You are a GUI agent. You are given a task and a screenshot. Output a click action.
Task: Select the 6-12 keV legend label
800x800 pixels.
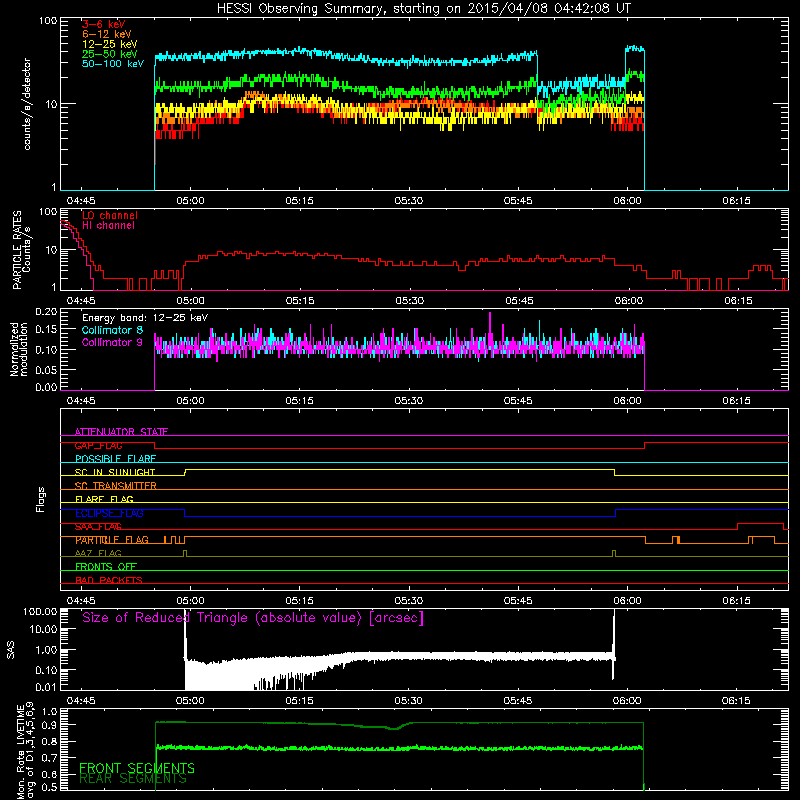(107, 34)
